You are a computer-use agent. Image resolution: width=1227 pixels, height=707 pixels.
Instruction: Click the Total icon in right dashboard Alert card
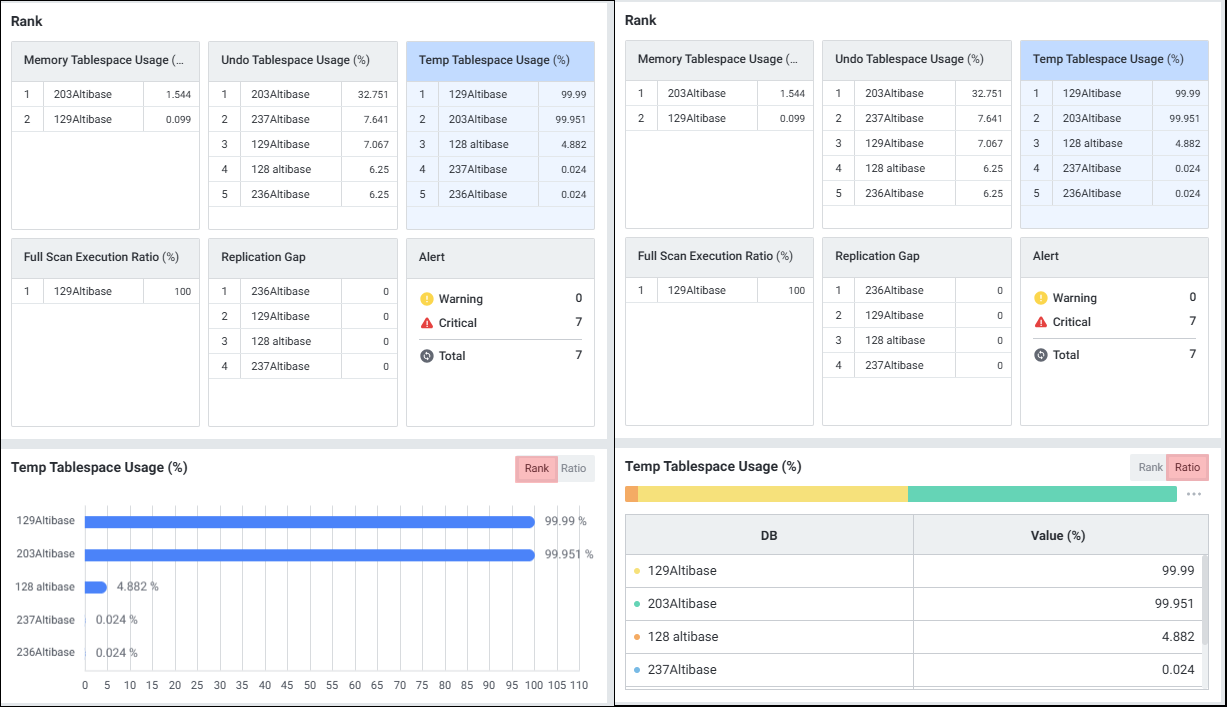[x=1041, y=355]
